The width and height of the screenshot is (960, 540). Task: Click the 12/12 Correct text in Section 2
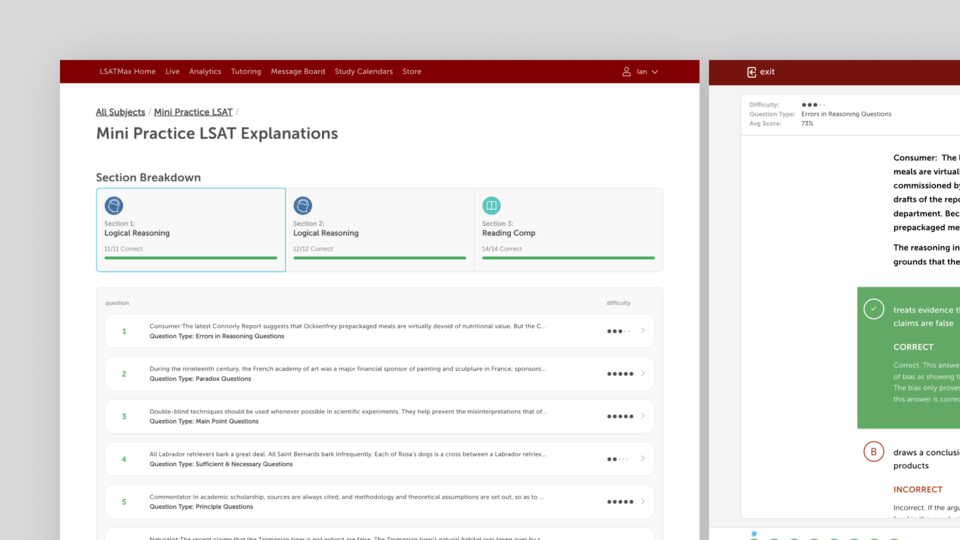[312, 249]
